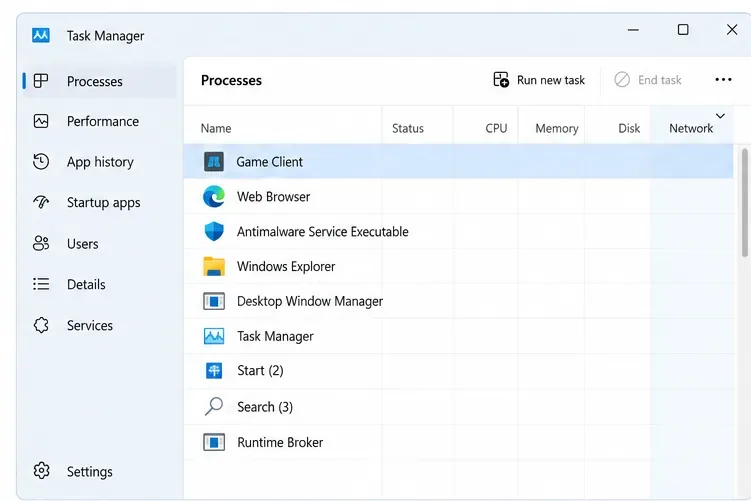Select Processes in the sidebar
This screenshot has height=501, width=751.
(94, 81)
